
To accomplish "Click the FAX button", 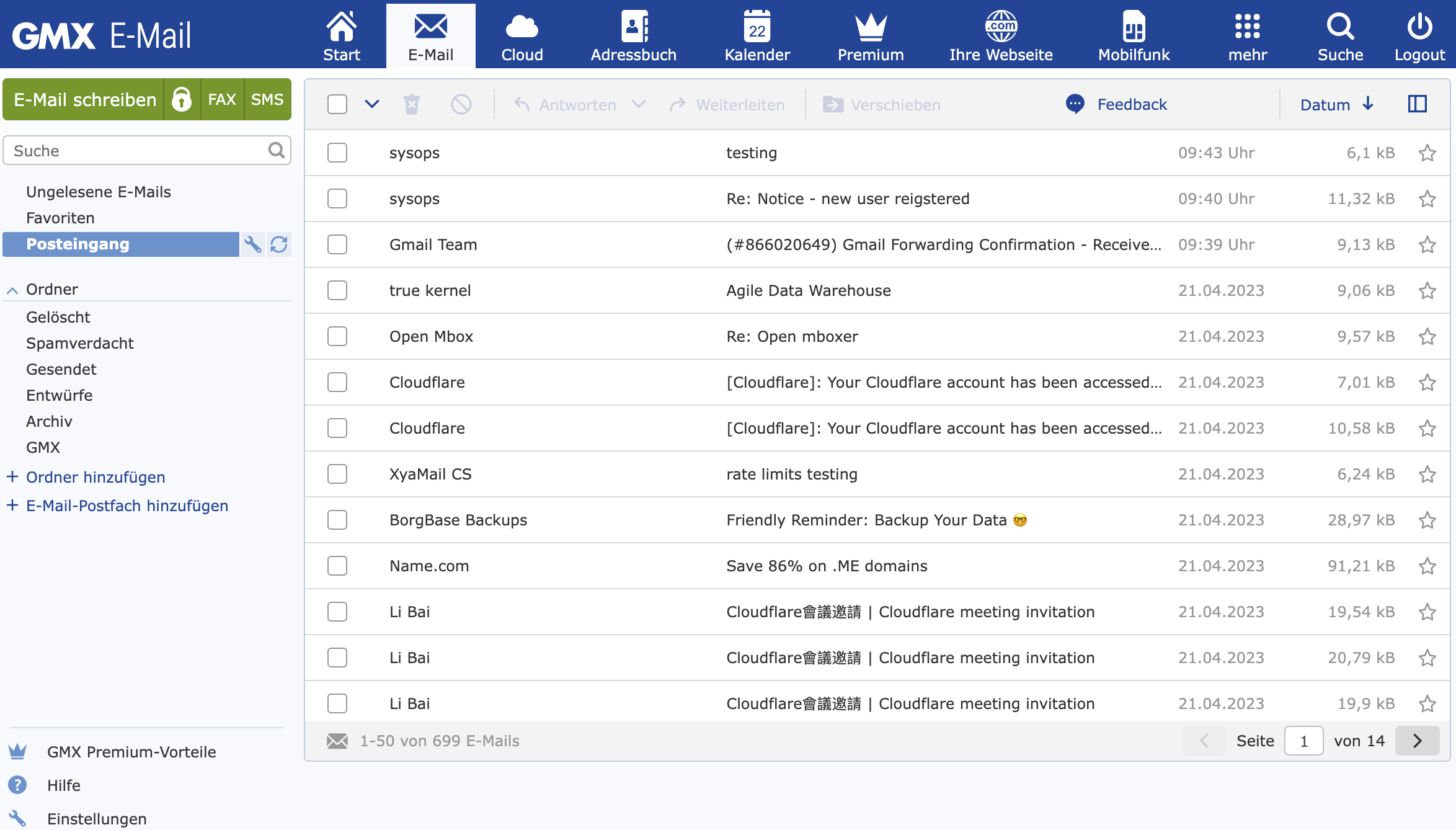I will (x=222, y=99).
